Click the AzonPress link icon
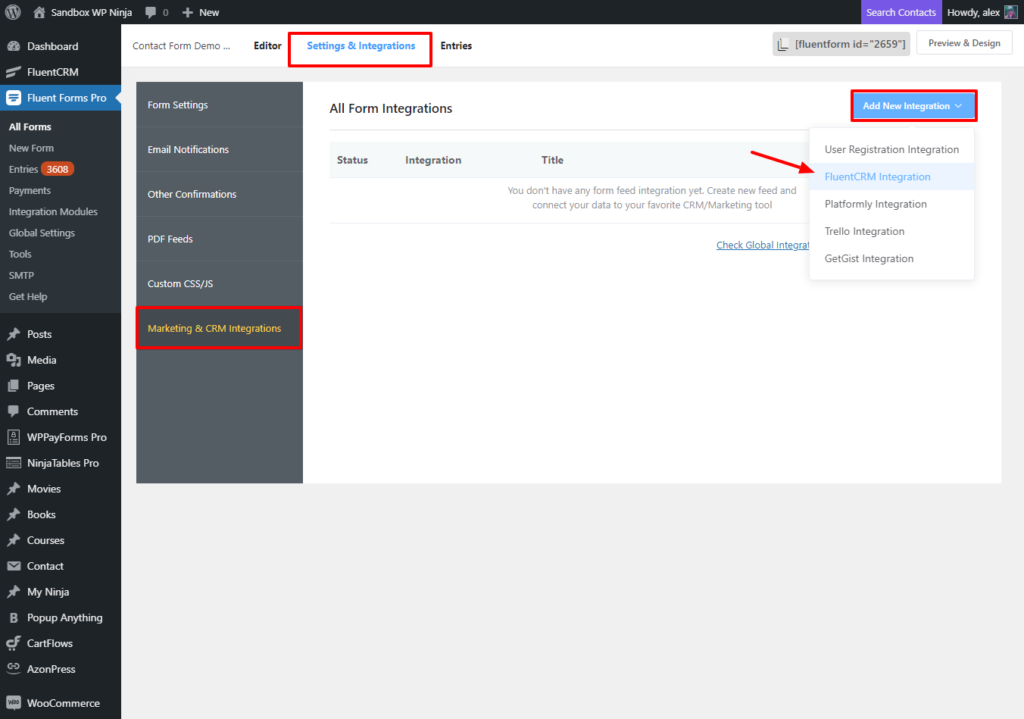The width and height of the screenshot is (1024, 719). click(13, 667)
